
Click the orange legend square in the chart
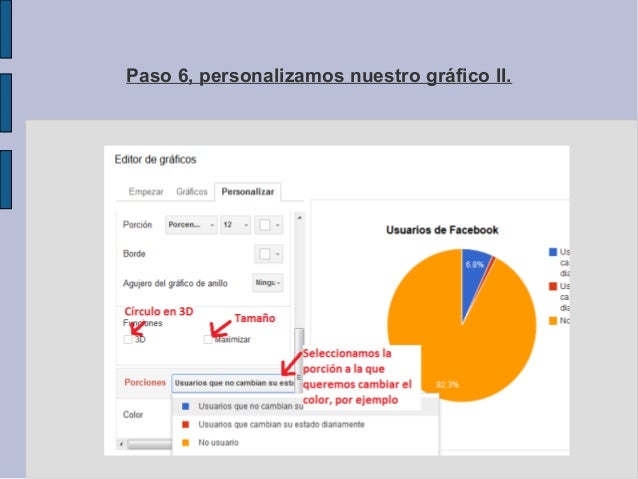[x=553, y=321]
